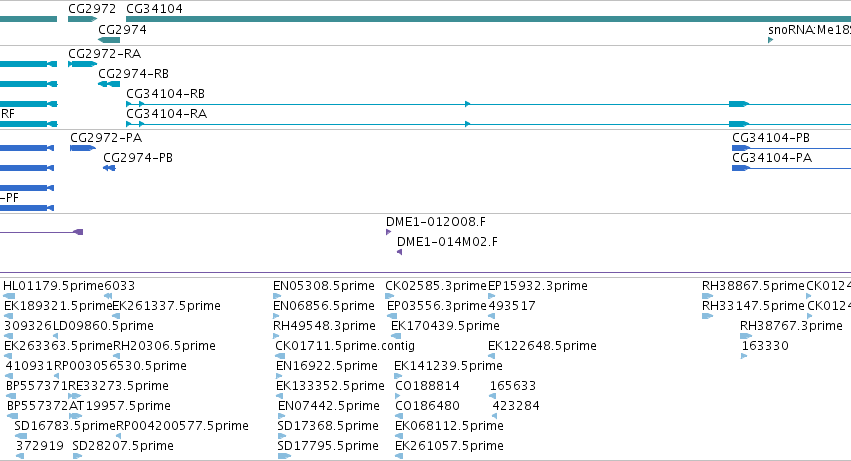Select the SD17795.5prime EST glyph
The height and width of the screenshot is (461, 851).
284,456
